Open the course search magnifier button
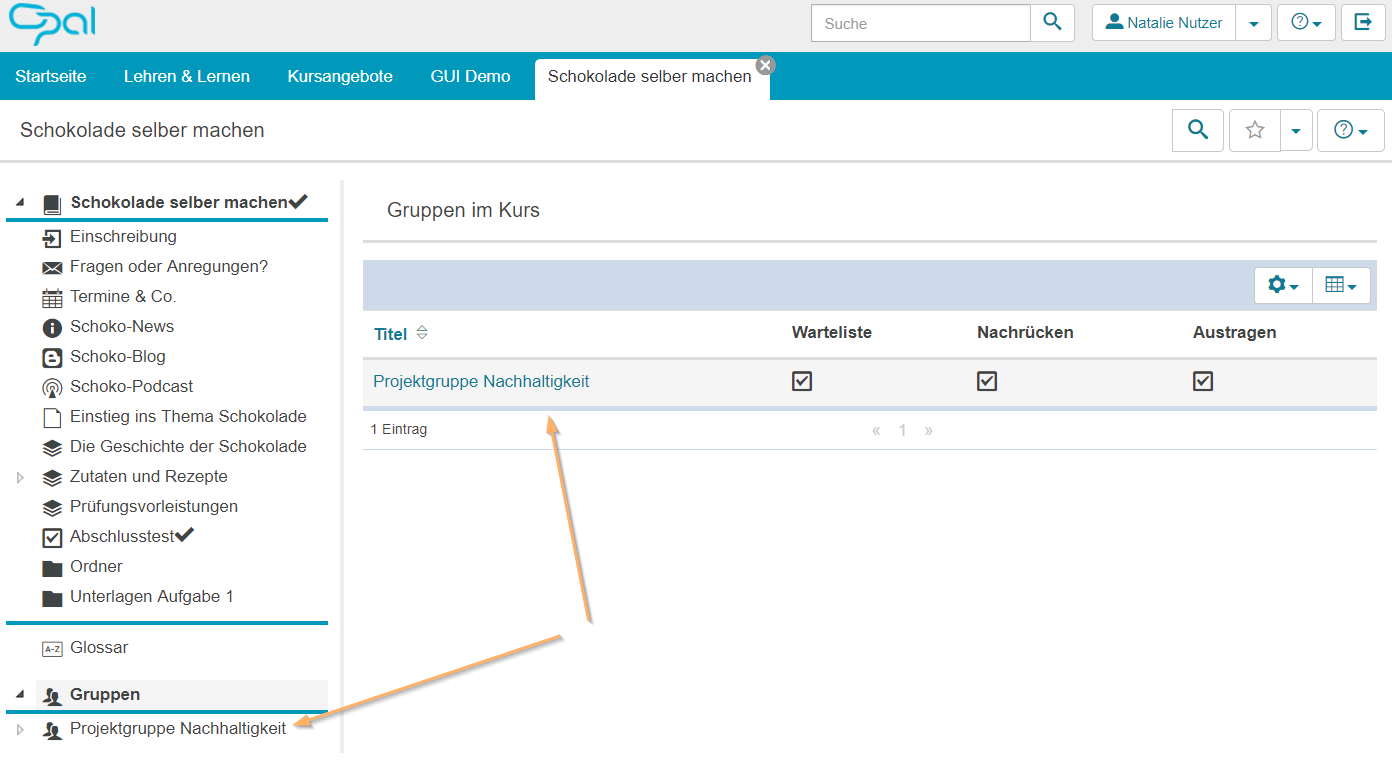Screen dimensions: 1392x775 coord(1197,130)
